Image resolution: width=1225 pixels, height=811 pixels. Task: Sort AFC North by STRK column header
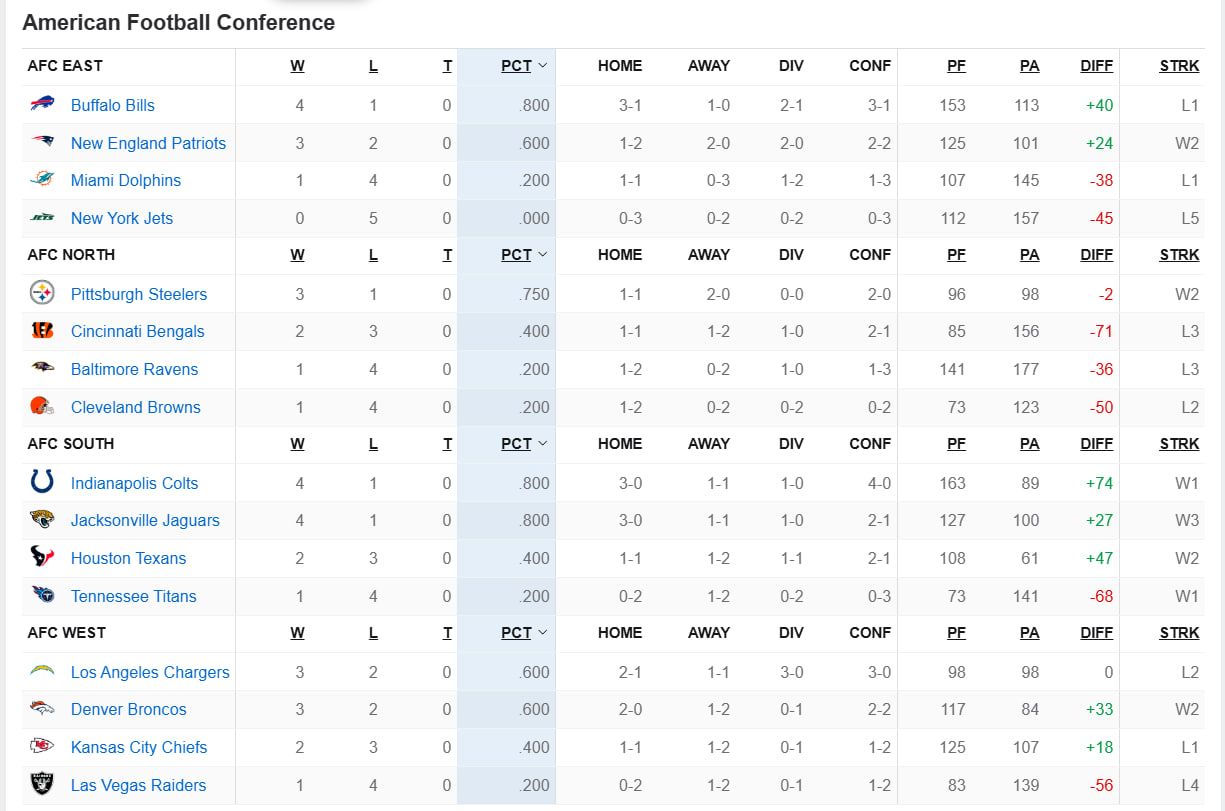pos(1179,255)
